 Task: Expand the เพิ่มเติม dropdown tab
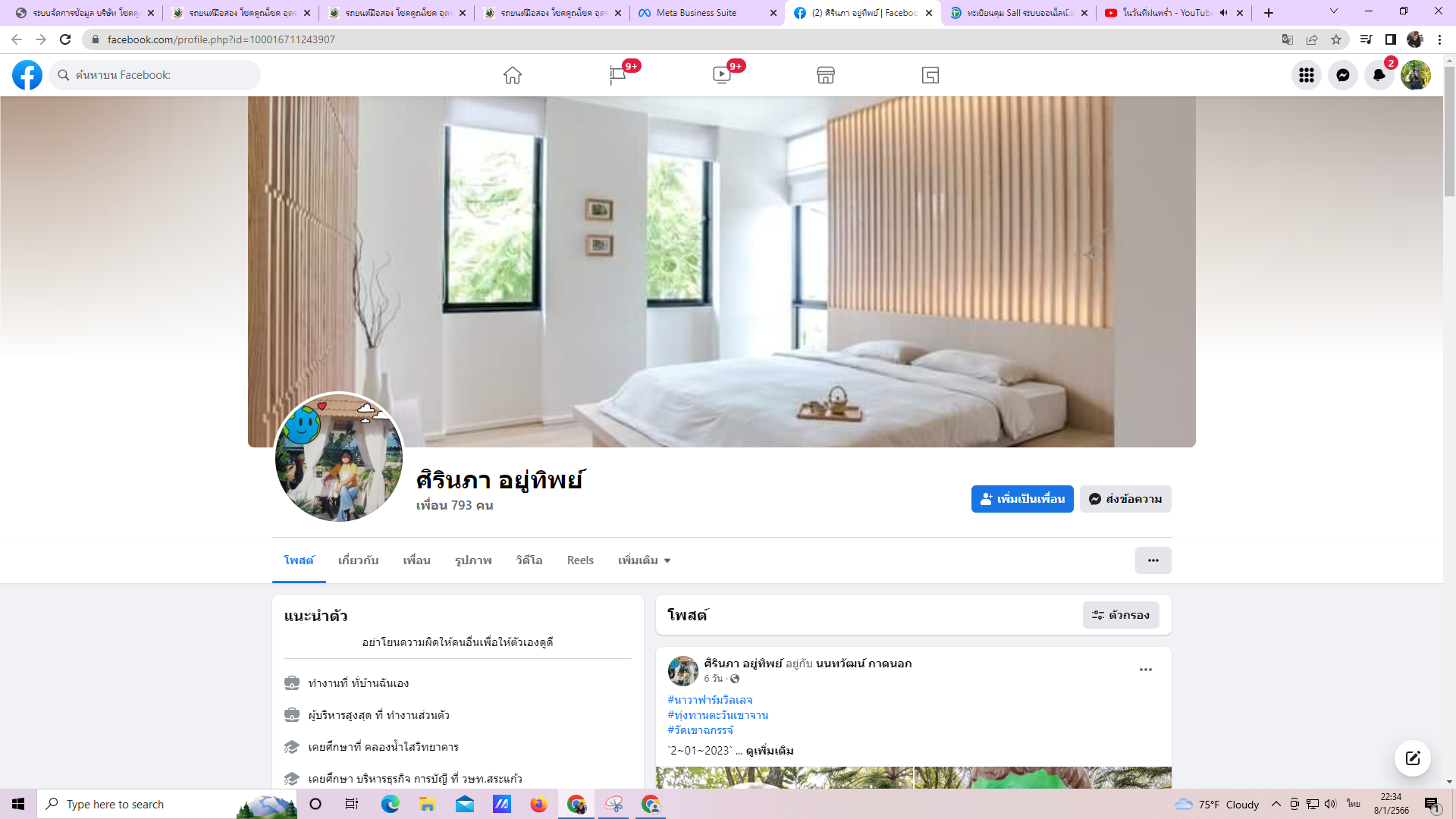pos(644,560)
